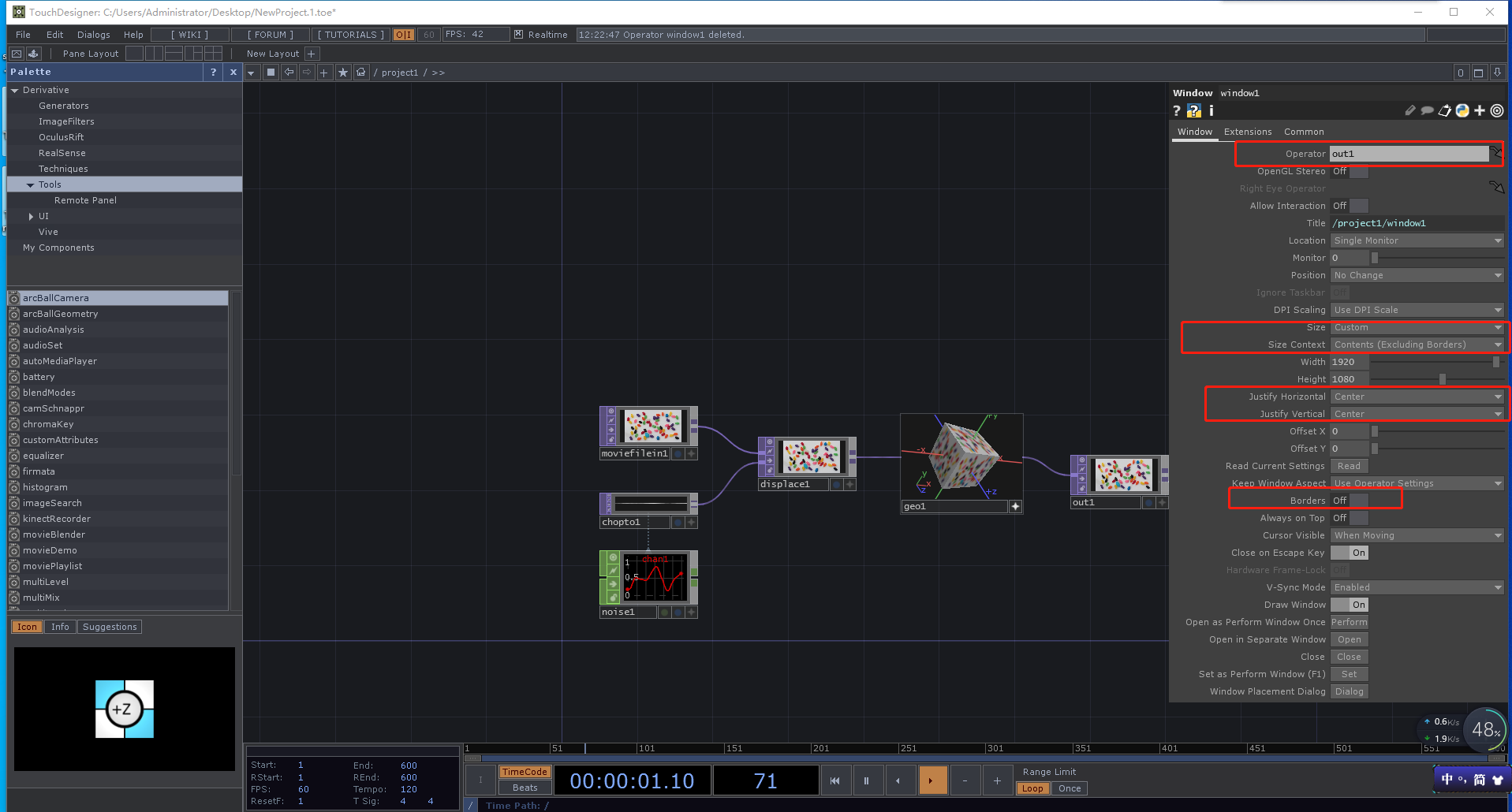Click the star bookmark icon in network toolbar
Viewport: 1512px width, 812px height.
(343, 72)
